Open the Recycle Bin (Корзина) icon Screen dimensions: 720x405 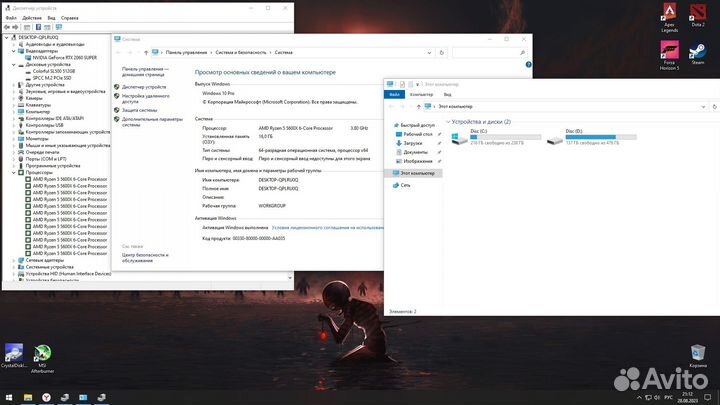(698, 356)
